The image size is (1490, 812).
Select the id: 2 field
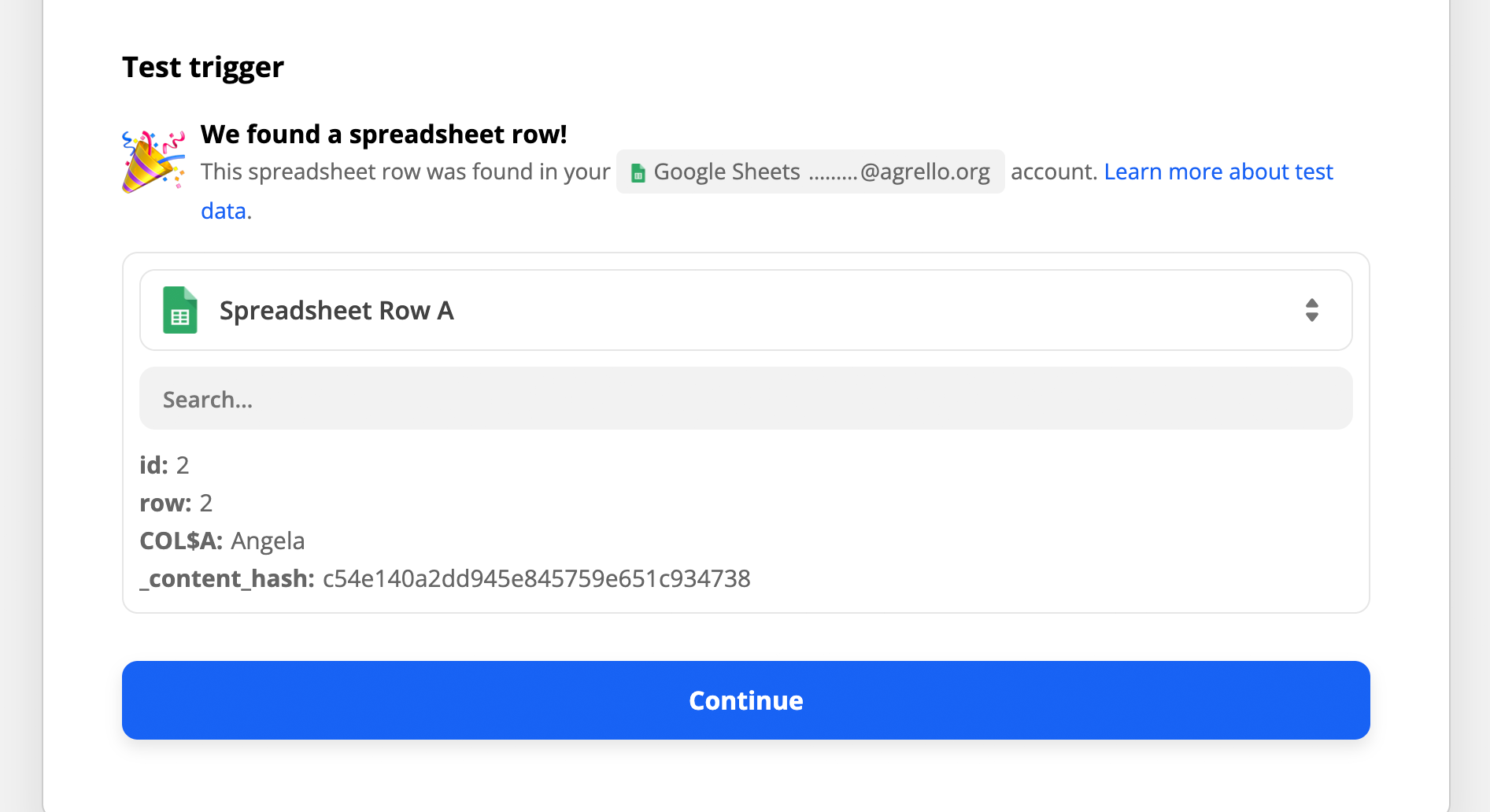[165, 465]
